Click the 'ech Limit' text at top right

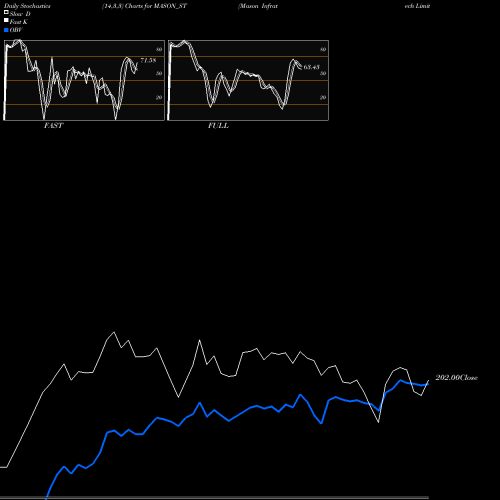tap(417, 6)
